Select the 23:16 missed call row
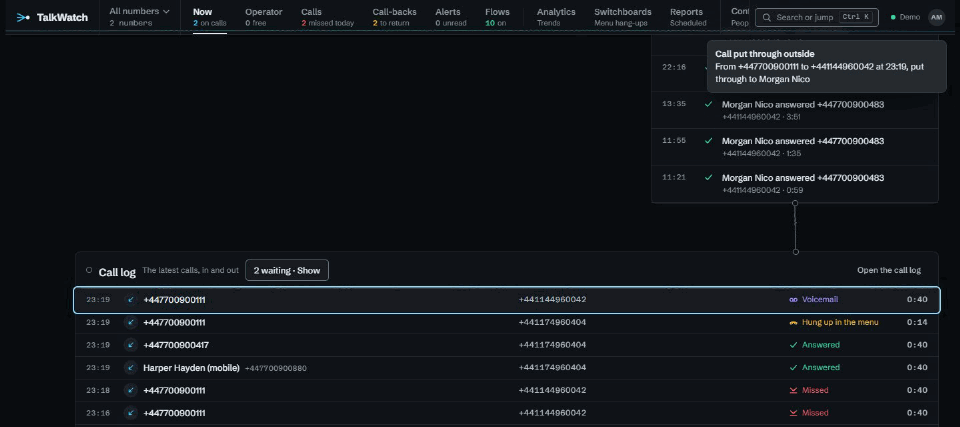 point(506,413)
